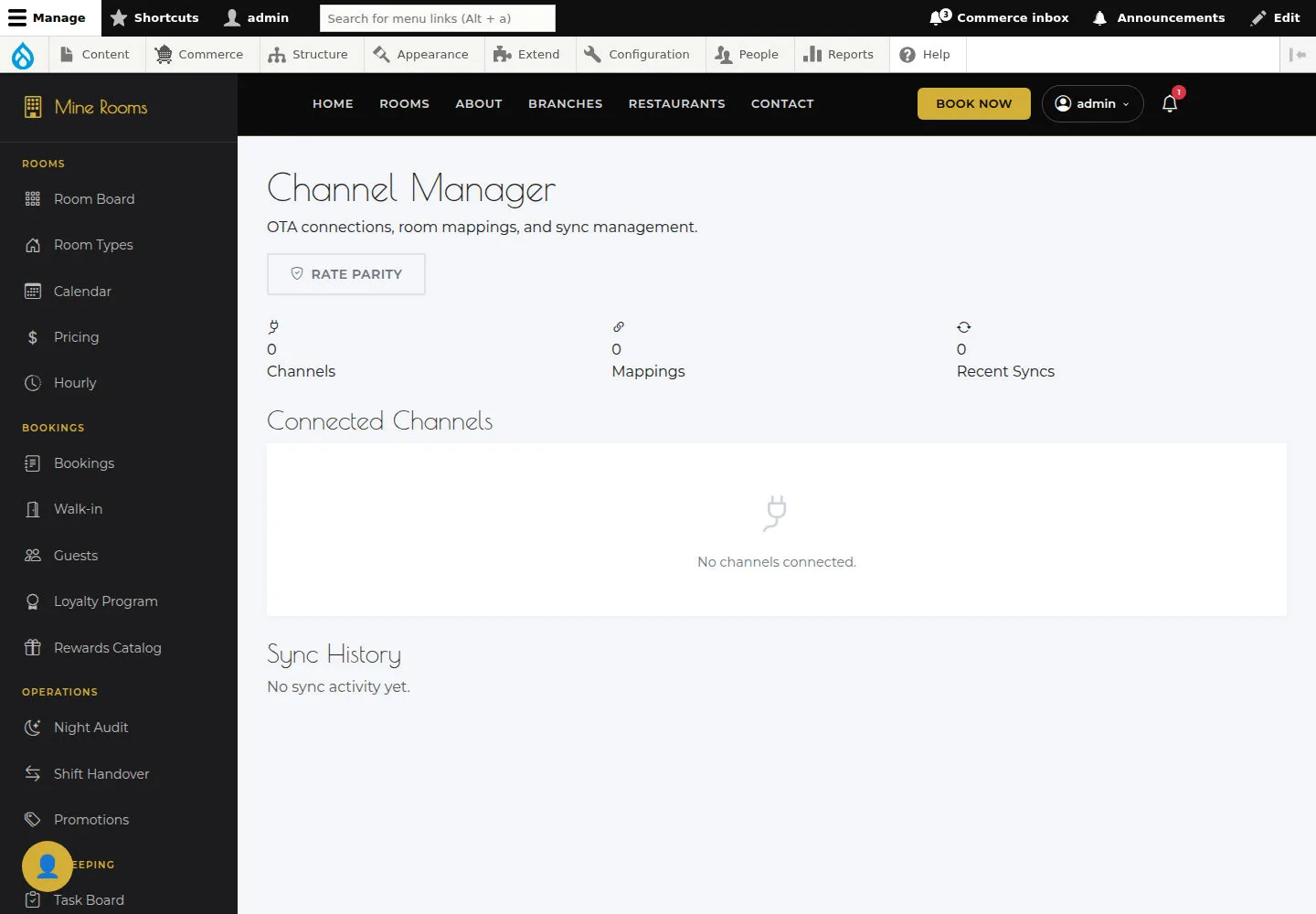Go to the Rooms navigation link

coord(405,103)
